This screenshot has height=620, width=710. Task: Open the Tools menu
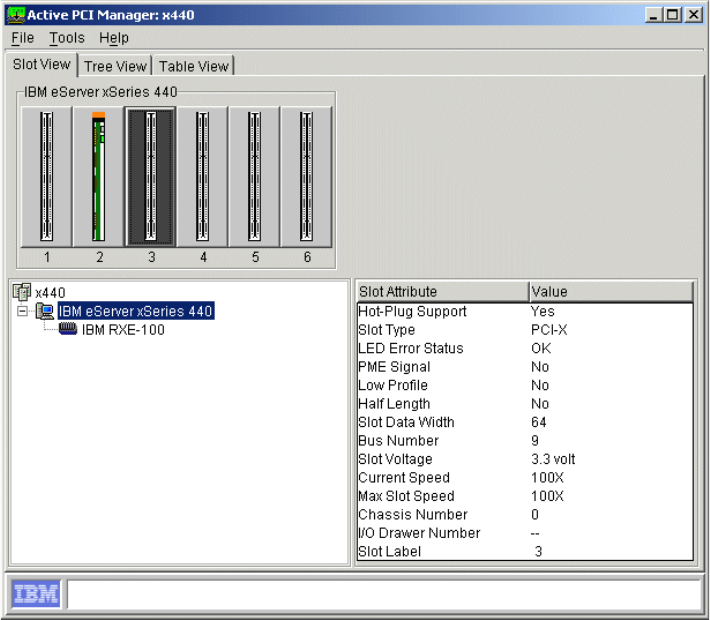67,38
